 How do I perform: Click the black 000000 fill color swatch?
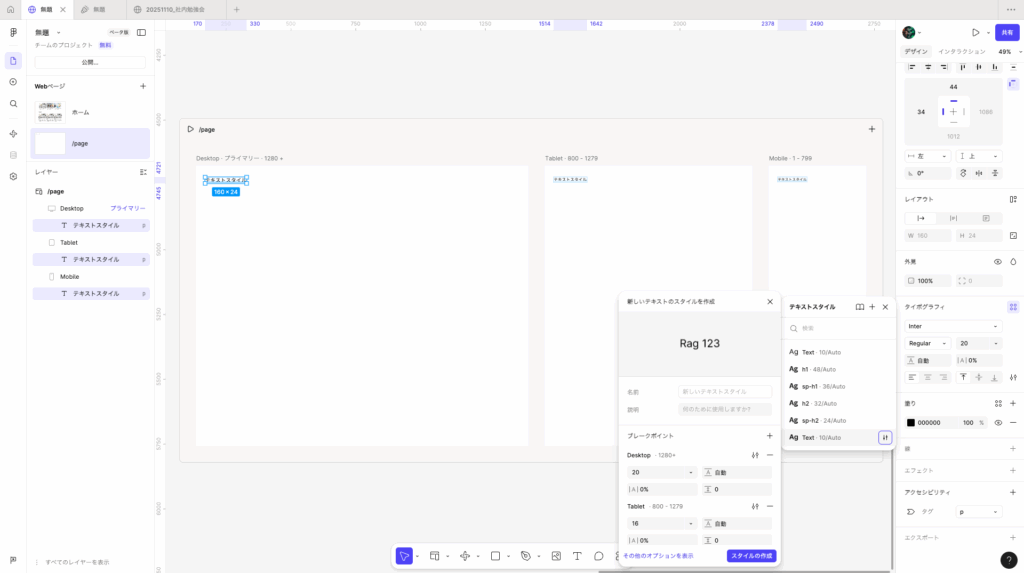(911, 422)
